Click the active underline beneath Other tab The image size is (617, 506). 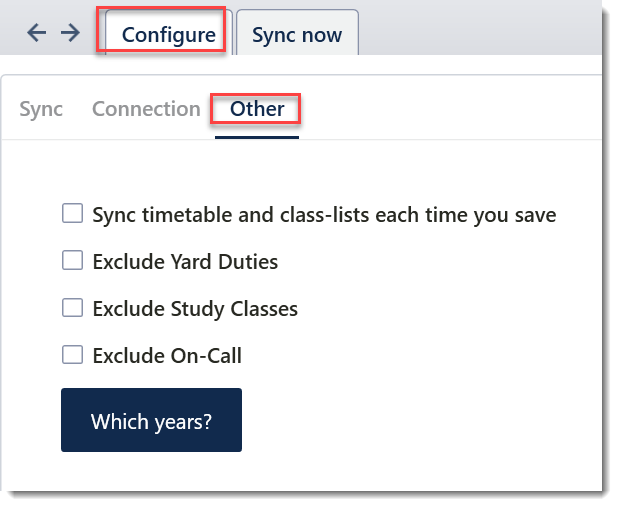[x=257, y=137]
